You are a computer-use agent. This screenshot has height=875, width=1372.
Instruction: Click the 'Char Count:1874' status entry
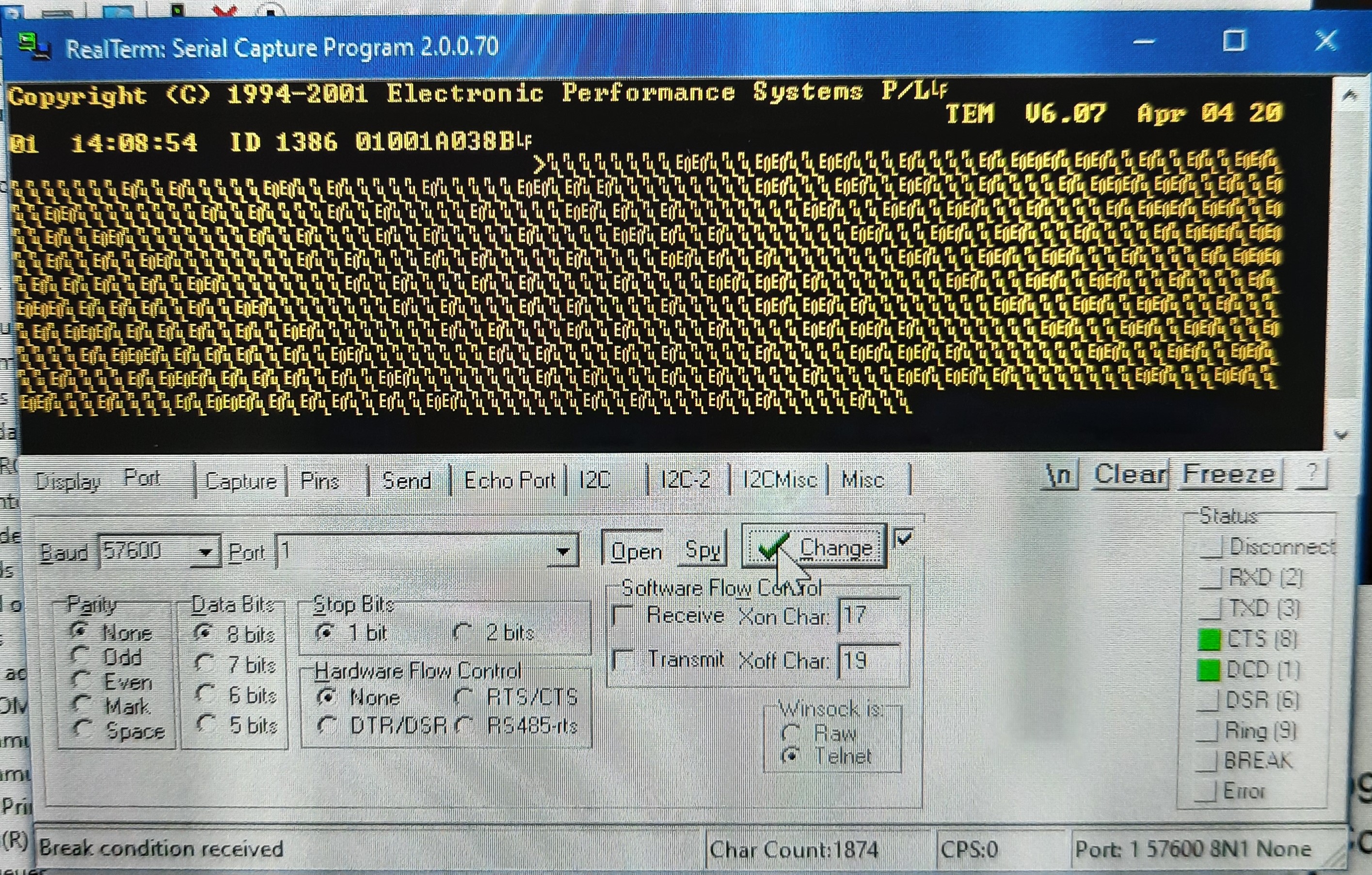[794, 850]
